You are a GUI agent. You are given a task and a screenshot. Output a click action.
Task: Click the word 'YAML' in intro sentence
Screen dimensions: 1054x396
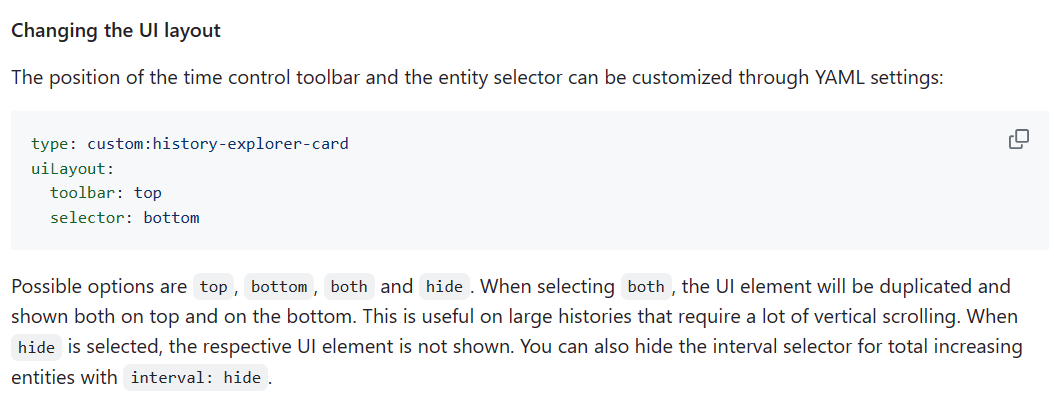click(x=840, y=78)
